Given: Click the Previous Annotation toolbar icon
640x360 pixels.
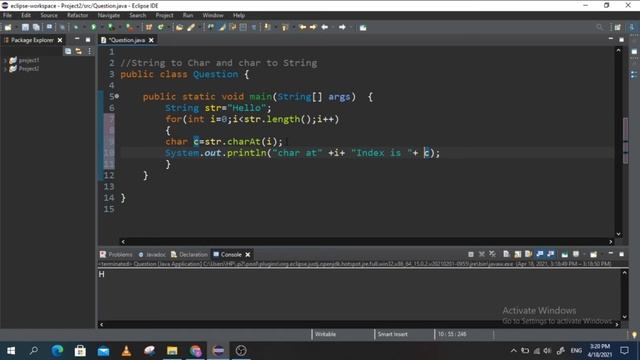Looking at the screenshot, I should 284,27.
